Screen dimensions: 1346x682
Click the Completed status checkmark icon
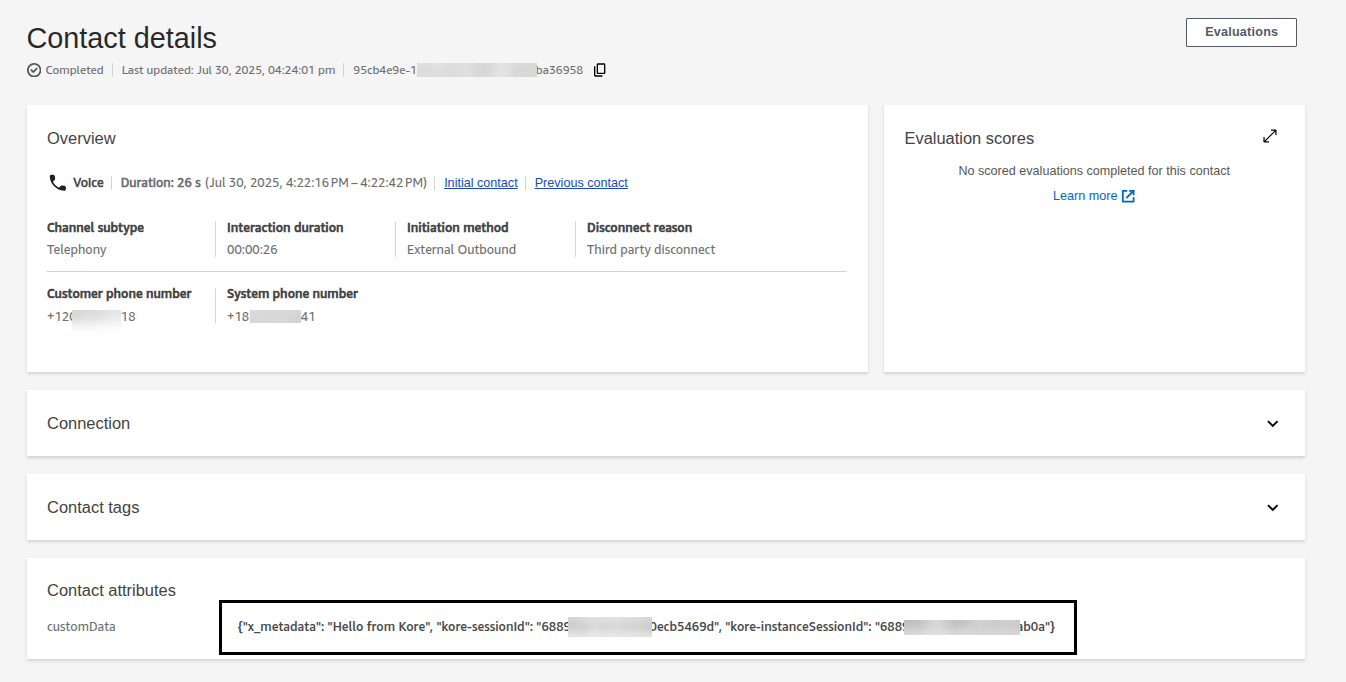point(34,70)
